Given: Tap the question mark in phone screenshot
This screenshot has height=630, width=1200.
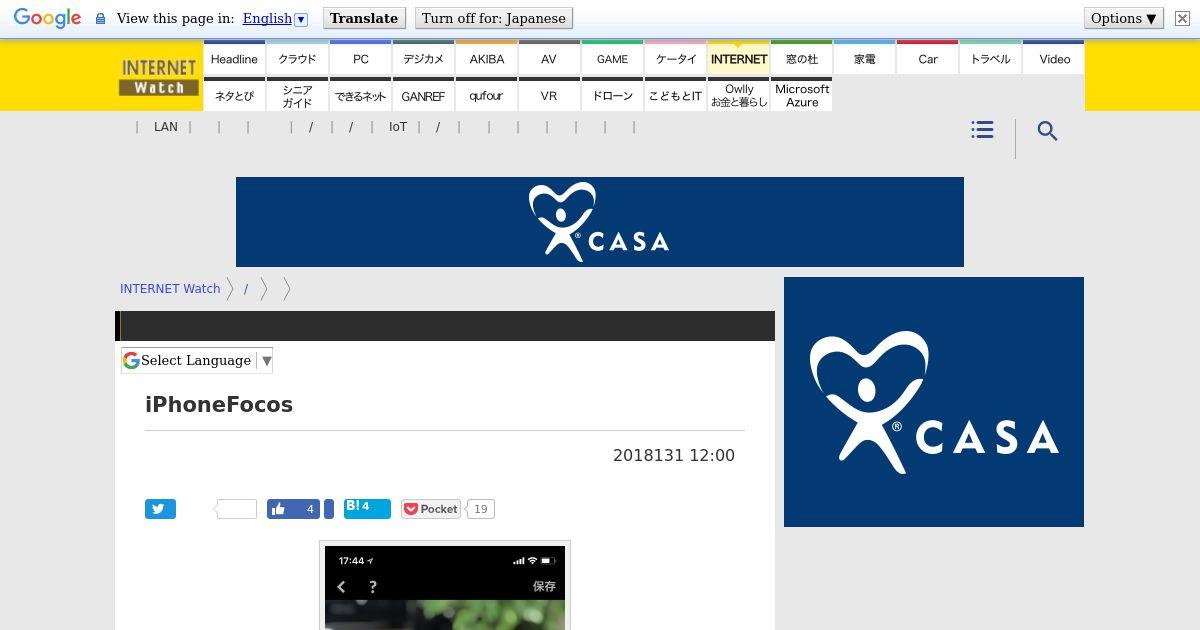Looking at the screenshot, I should click(x=373, y=587).
